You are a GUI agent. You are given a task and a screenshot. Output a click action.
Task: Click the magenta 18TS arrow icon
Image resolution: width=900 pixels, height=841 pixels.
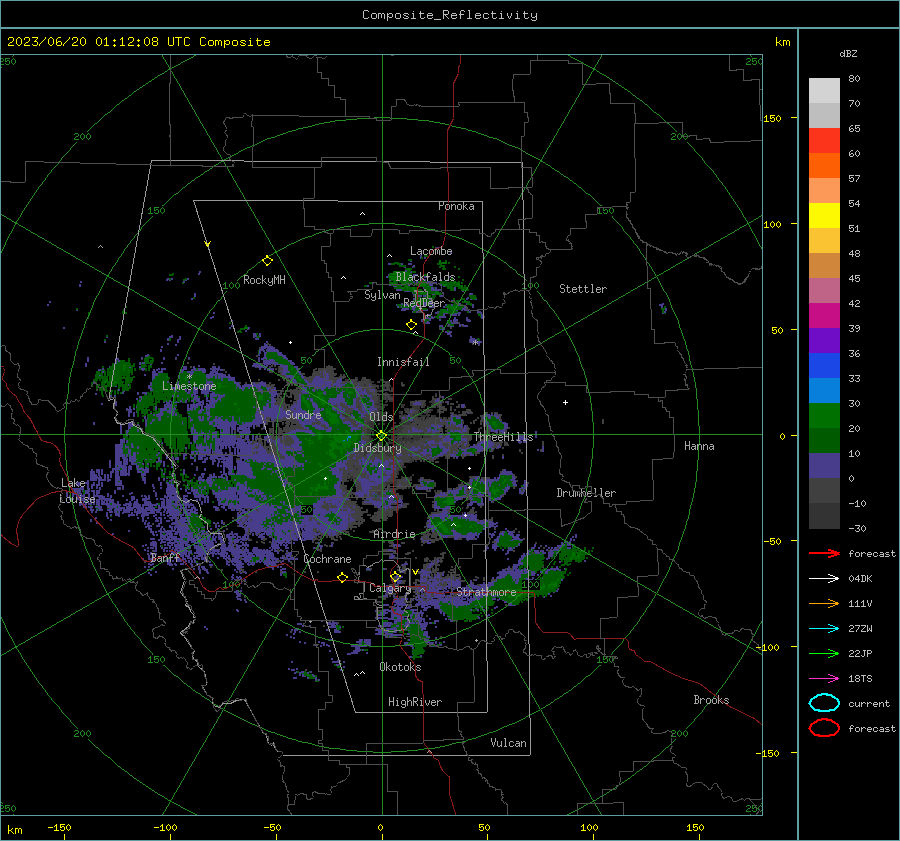coord(824,679)
